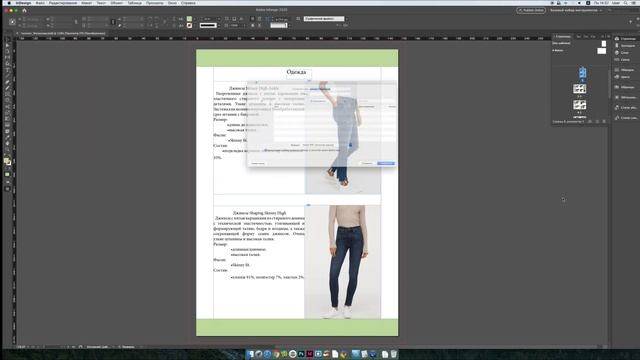Screen dimensions: 640x360
Task: Open the Текст menu
Action: pyautogui.click(x=101, y=3)
